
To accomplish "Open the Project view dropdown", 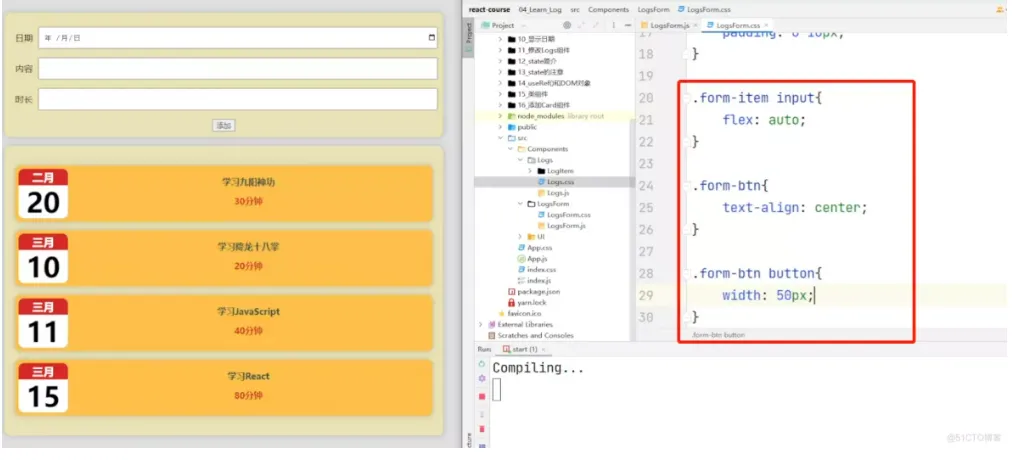I will (x=503, y=25).
